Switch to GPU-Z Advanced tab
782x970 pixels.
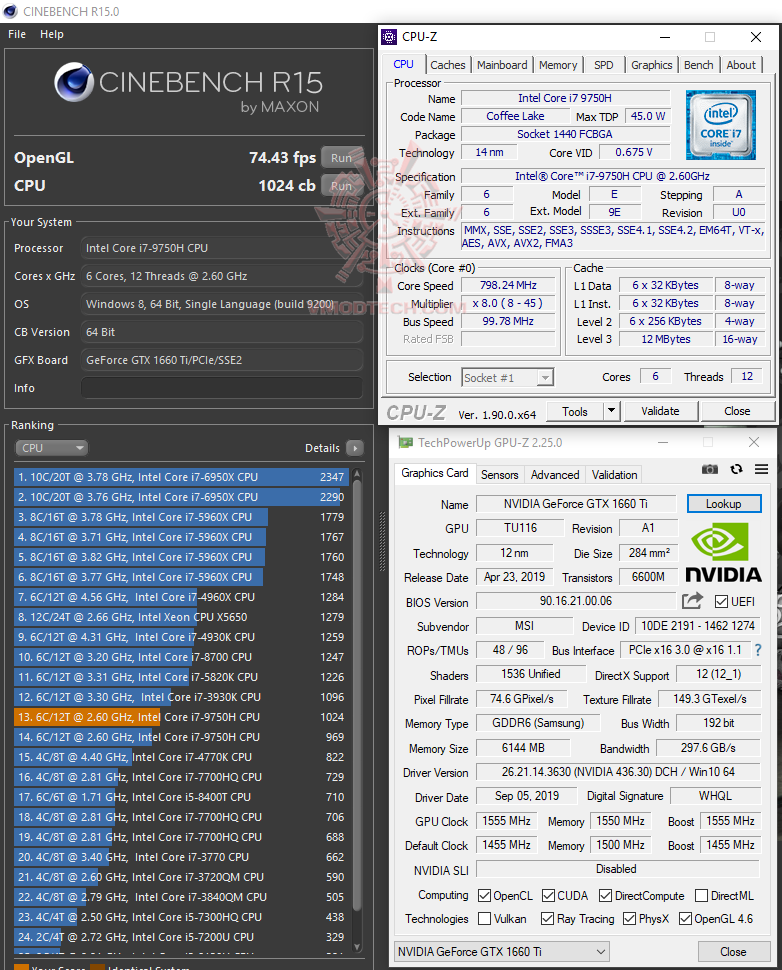click(x=555, y=474)
